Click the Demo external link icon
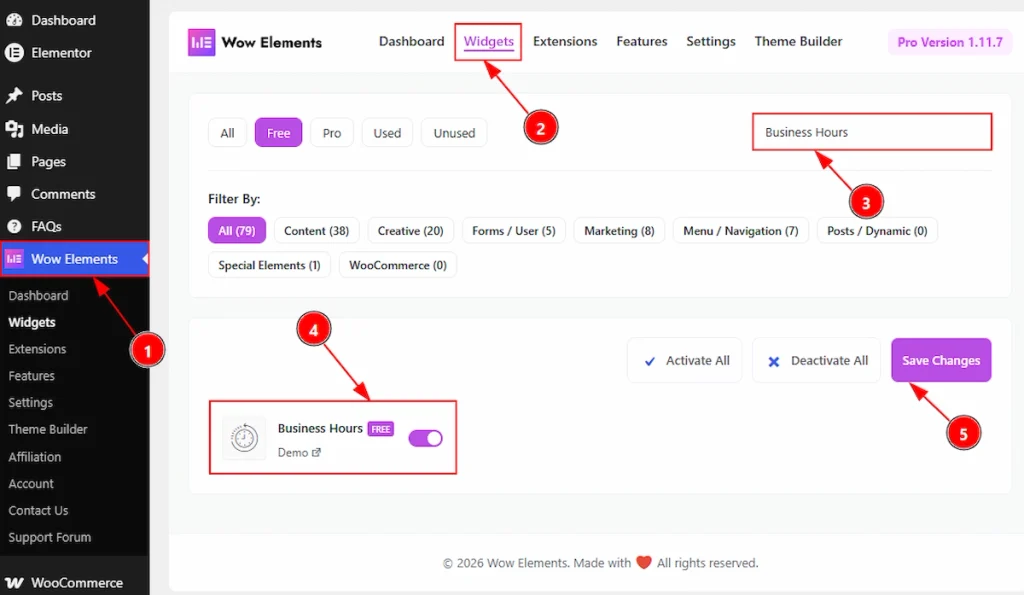This screenshot has width=1024, height=595. (x=317, y=452)
